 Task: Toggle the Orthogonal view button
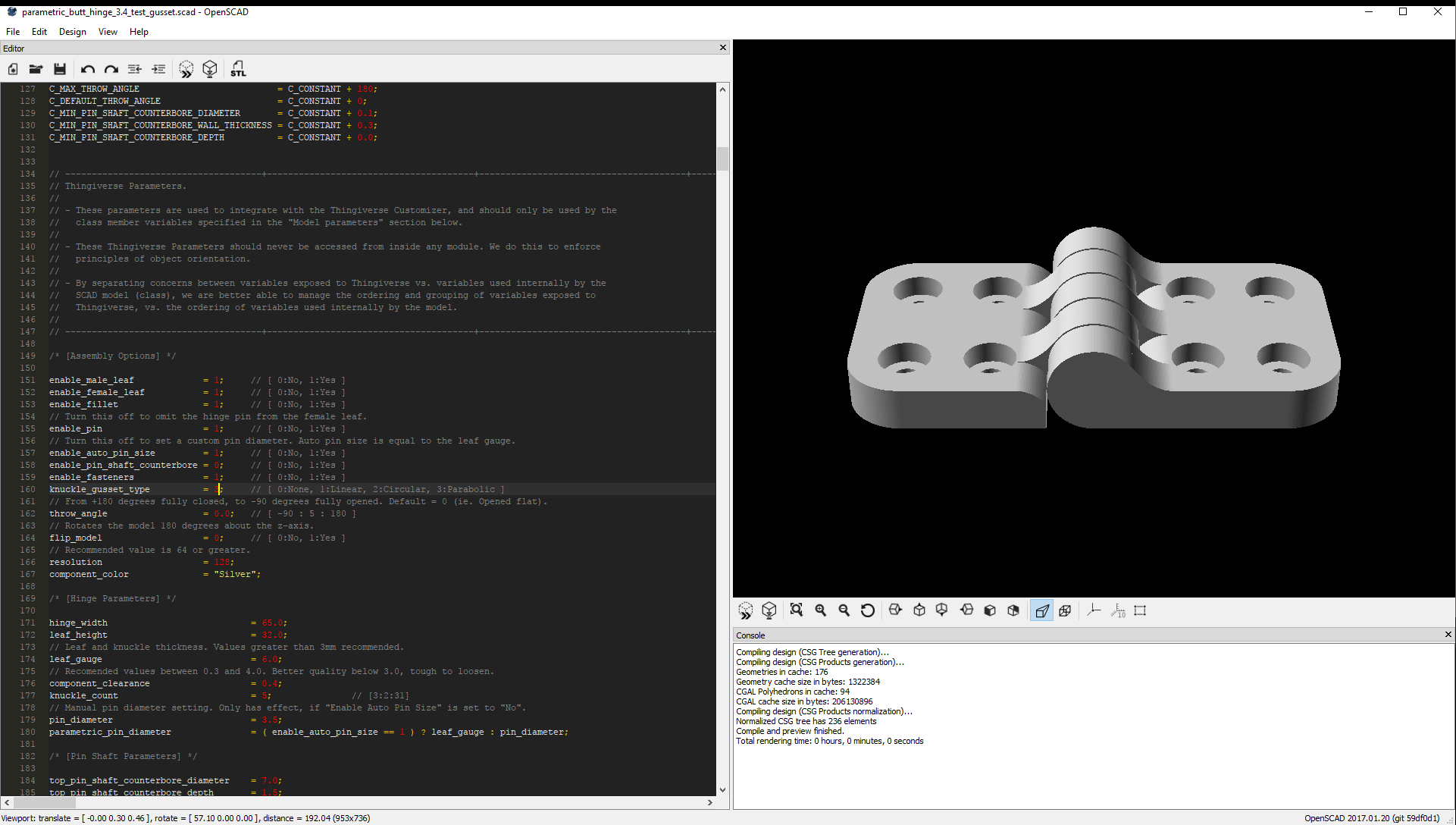pos(1065,610)
